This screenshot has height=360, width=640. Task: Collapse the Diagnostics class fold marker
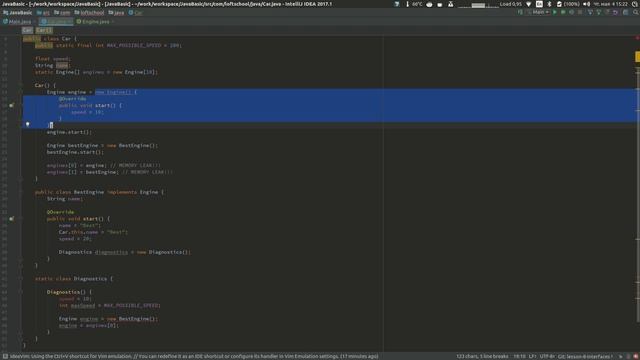pyautogui.click(x=20, y=279)
